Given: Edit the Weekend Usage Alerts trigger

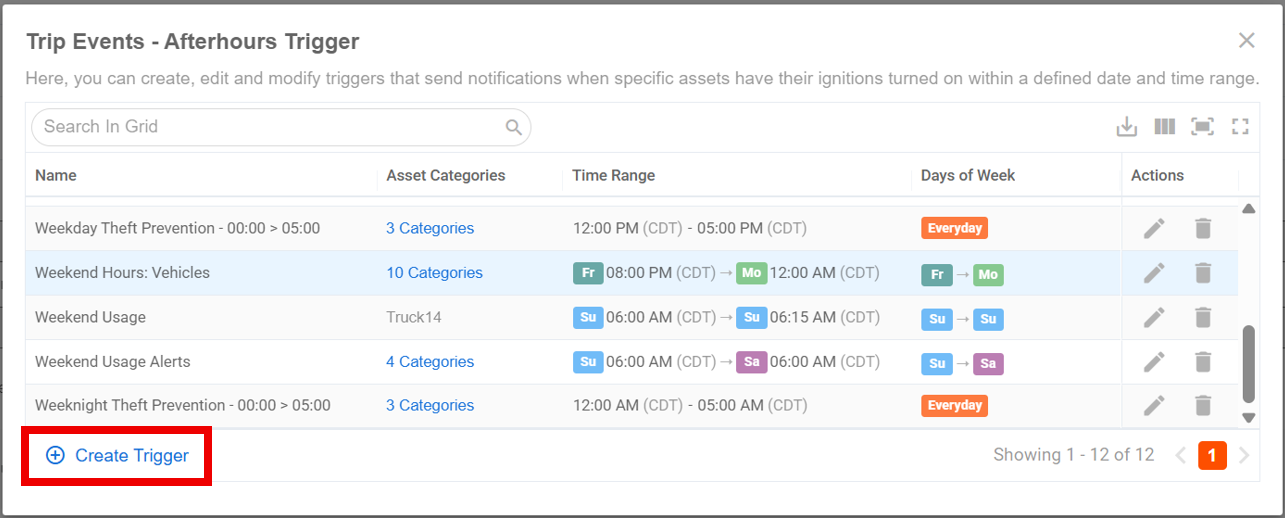Looking at the screenshot, I should [x=1155, y=362].
